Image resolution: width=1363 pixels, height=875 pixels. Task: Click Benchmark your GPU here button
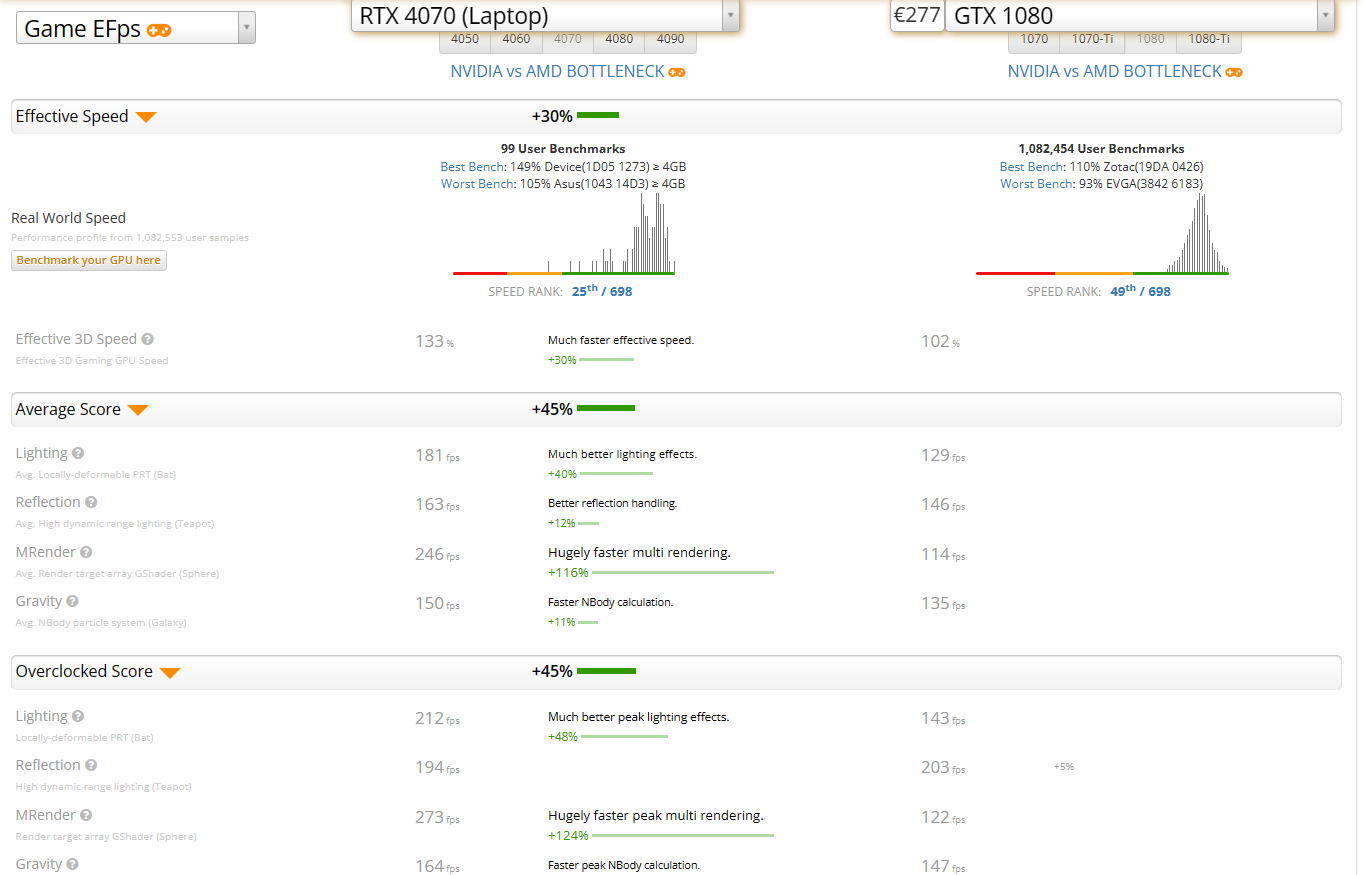coord(89,260)
